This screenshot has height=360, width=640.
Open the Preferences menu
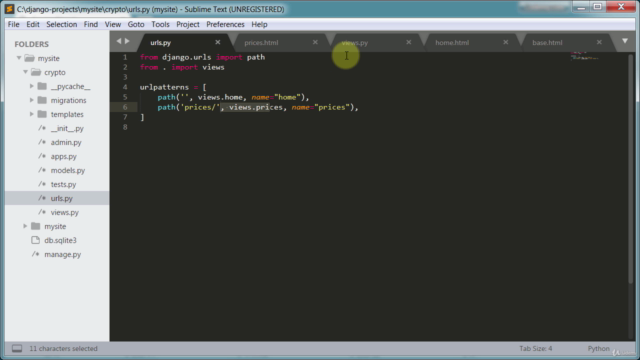point(225,24)
